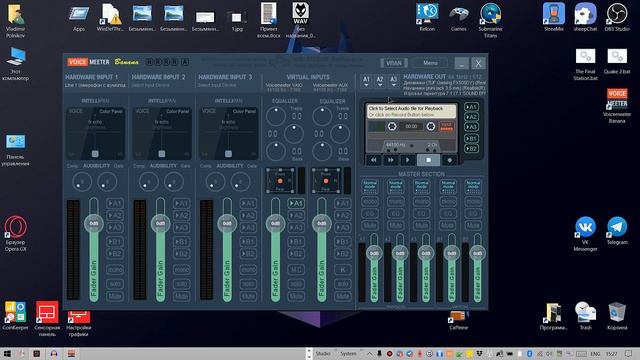The width and height of the screenshot is (640, 360).
Task: Toggle Normal mode on the A1 master bus
Action: click(x=370, y=186)
